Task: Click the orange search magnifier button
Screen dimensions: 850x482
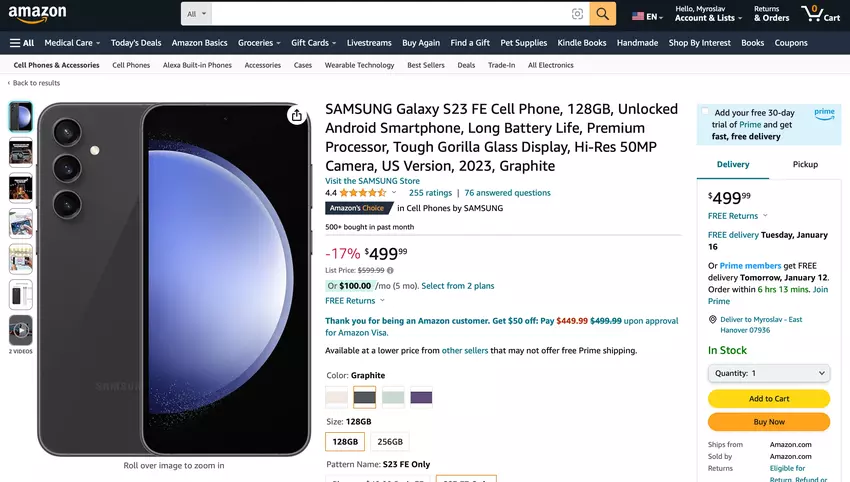Action: 602,14
